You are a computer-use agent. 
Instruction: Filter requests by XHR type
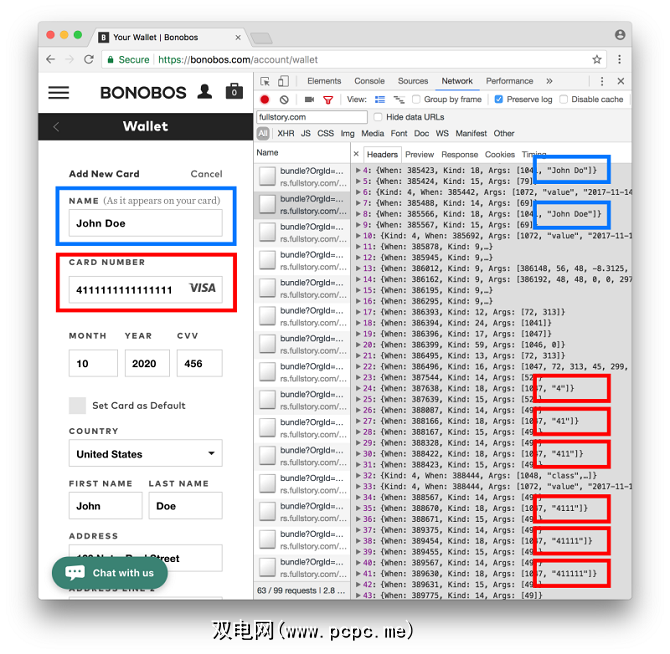[285, 134]
